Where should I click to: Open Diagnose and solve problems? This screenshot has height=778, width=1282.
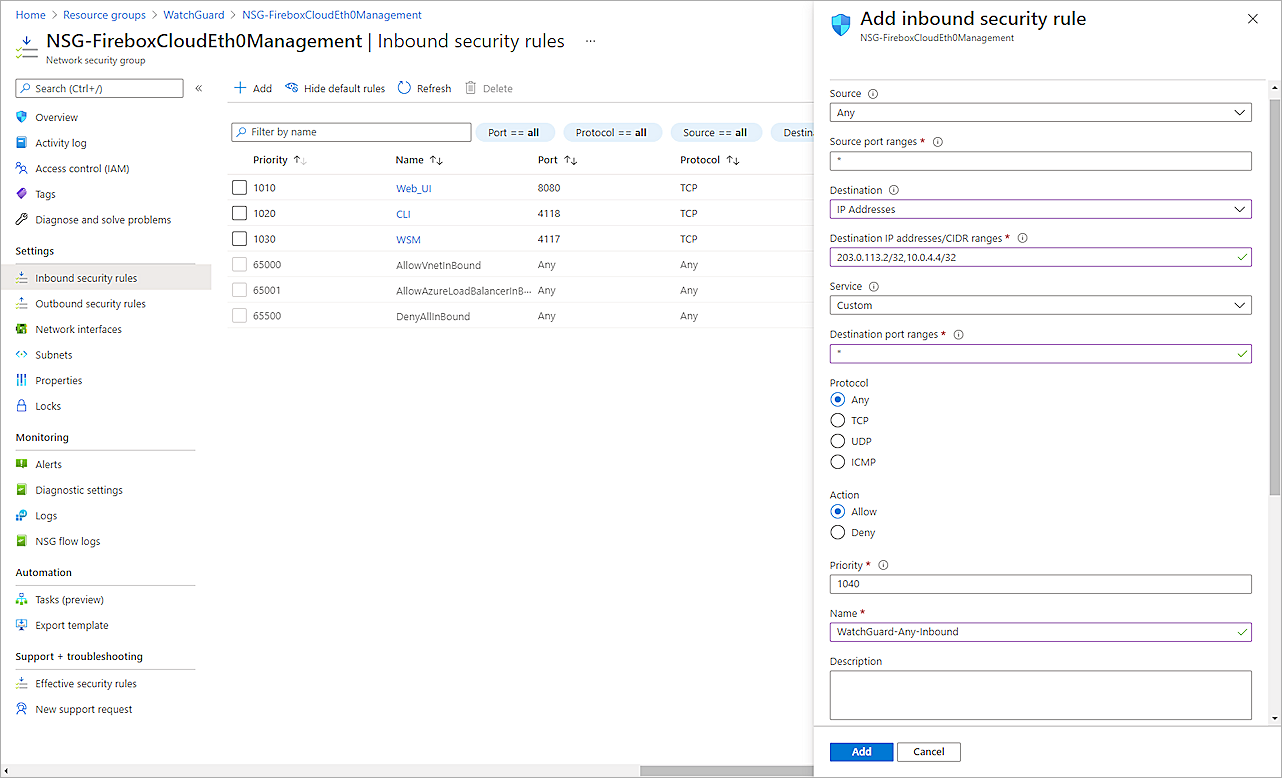[x=101, y=219]
